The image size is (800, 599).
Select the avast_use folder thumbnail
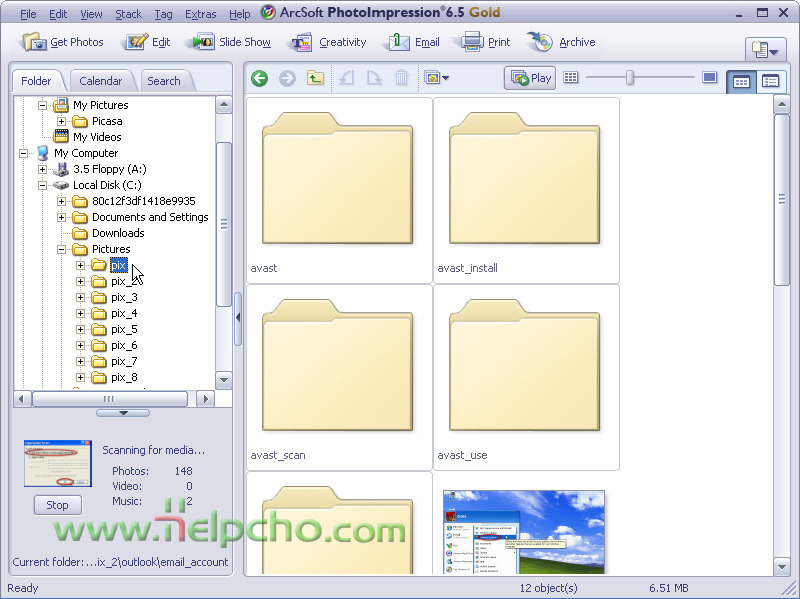526,378
